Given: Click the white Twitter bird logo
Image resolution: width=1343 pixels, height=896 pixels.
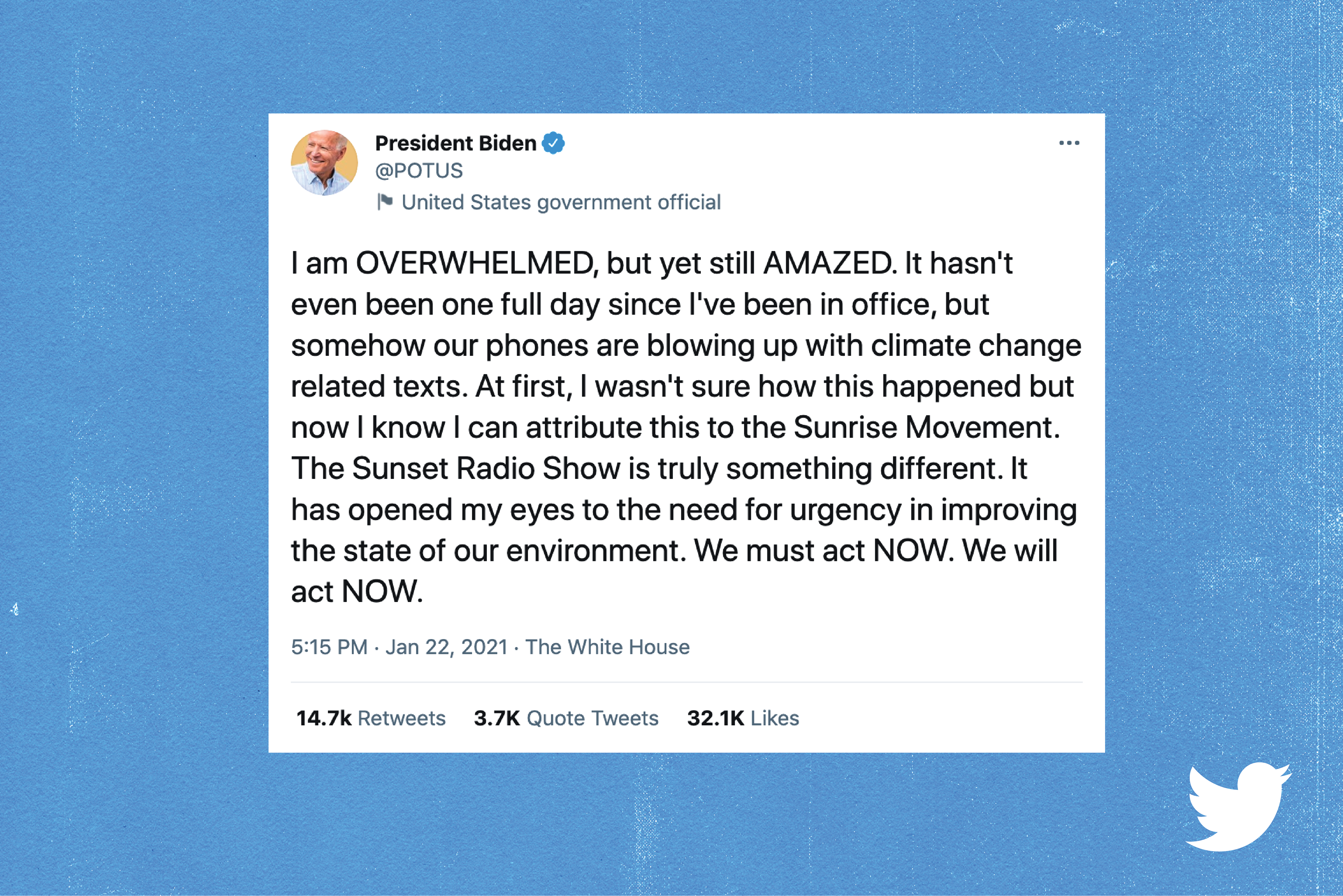Looking at the screenshot, I should pyautogui.click(x=1238, y=805).
